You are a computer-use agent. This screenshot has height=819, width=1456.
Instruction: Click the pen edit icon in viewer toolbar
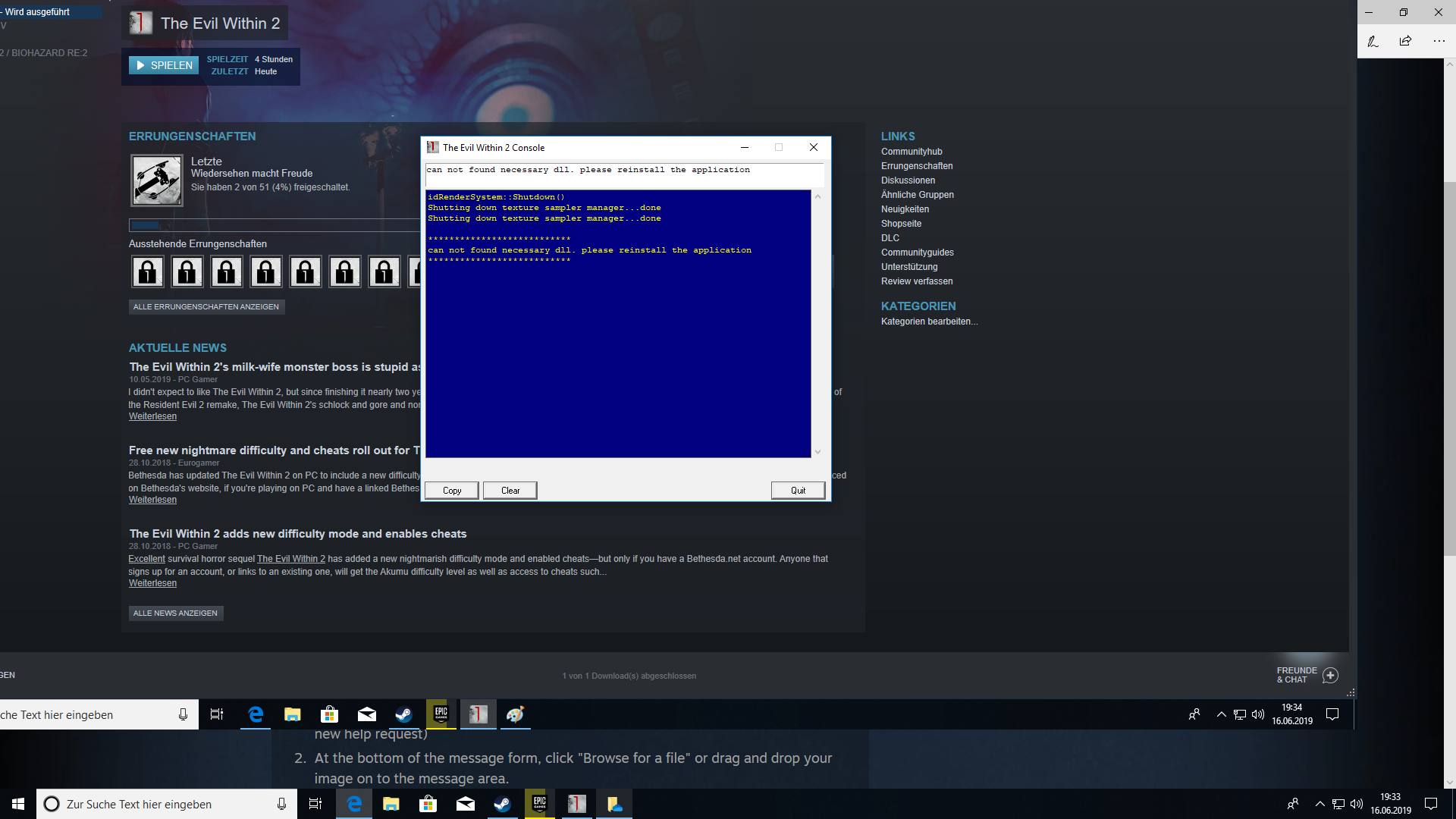point(1373,41)
